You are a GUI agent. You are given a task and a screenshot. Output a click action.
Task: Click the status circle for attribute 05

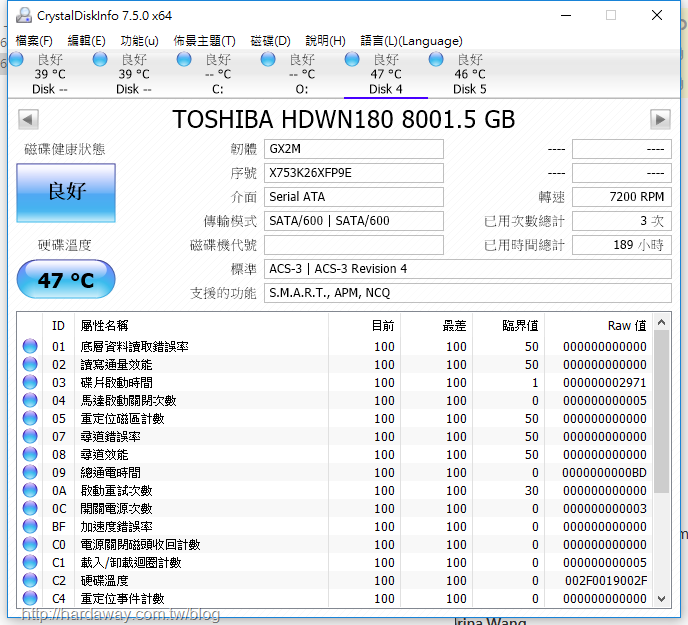pos(30,418)
